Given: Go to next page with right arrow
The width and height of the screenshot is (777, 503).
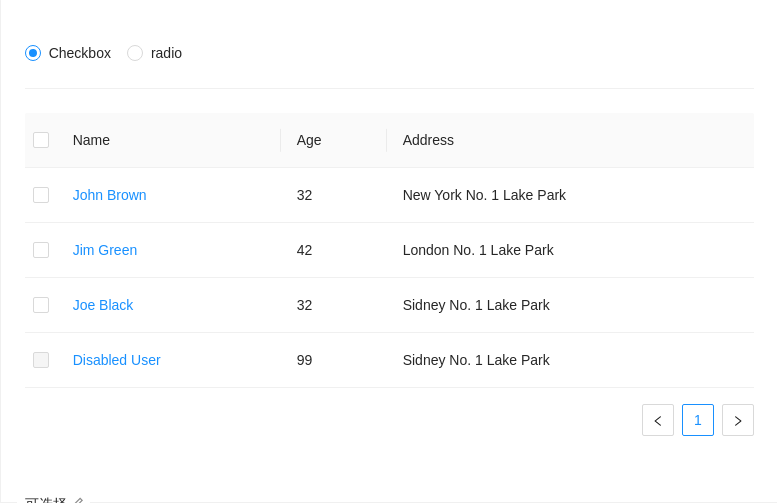Looking at the screenshot, I should [x=738, y=420].
